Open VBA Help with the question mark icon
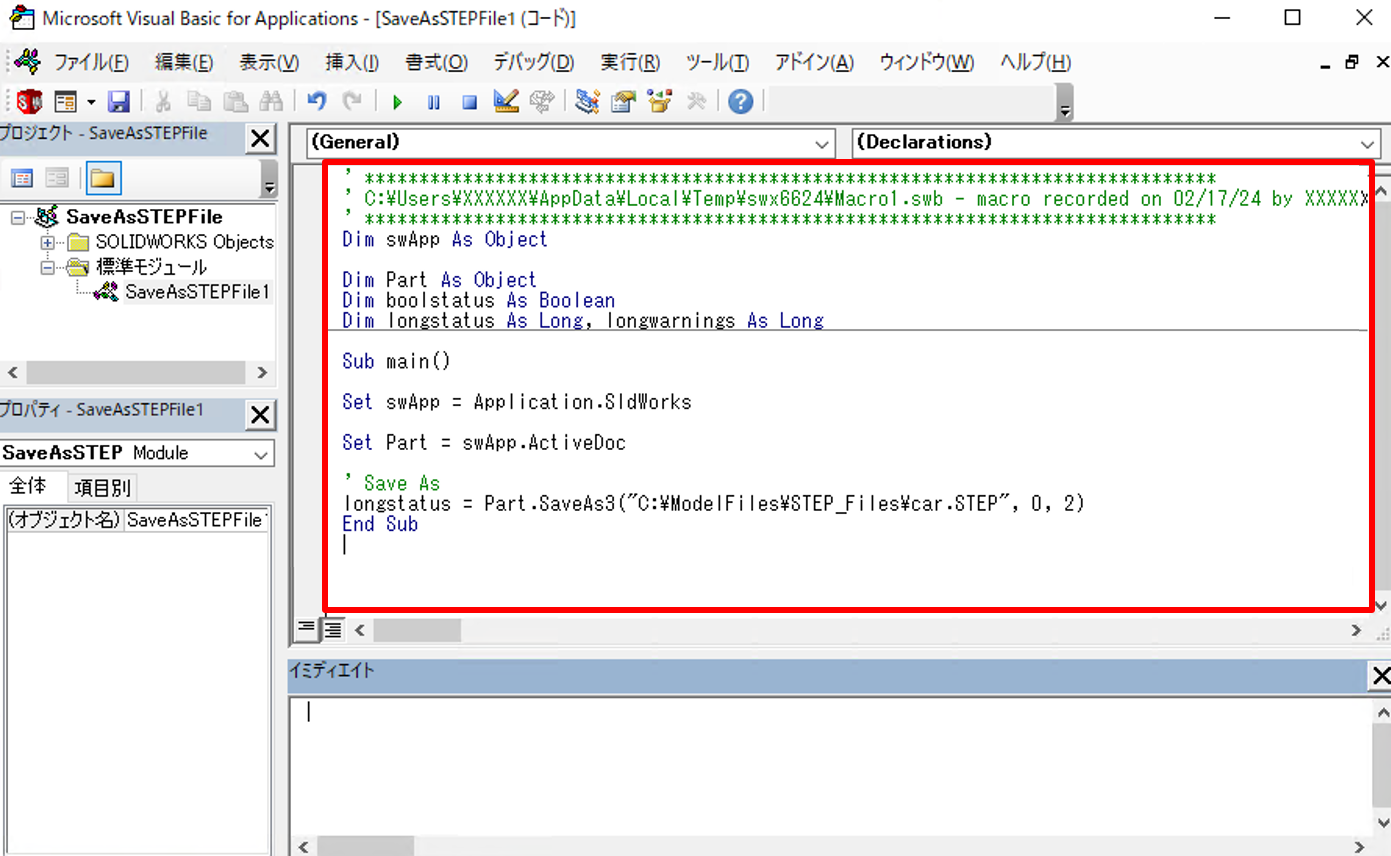Viewport: 1391px width, 856px height. click(x=740, y=101)
